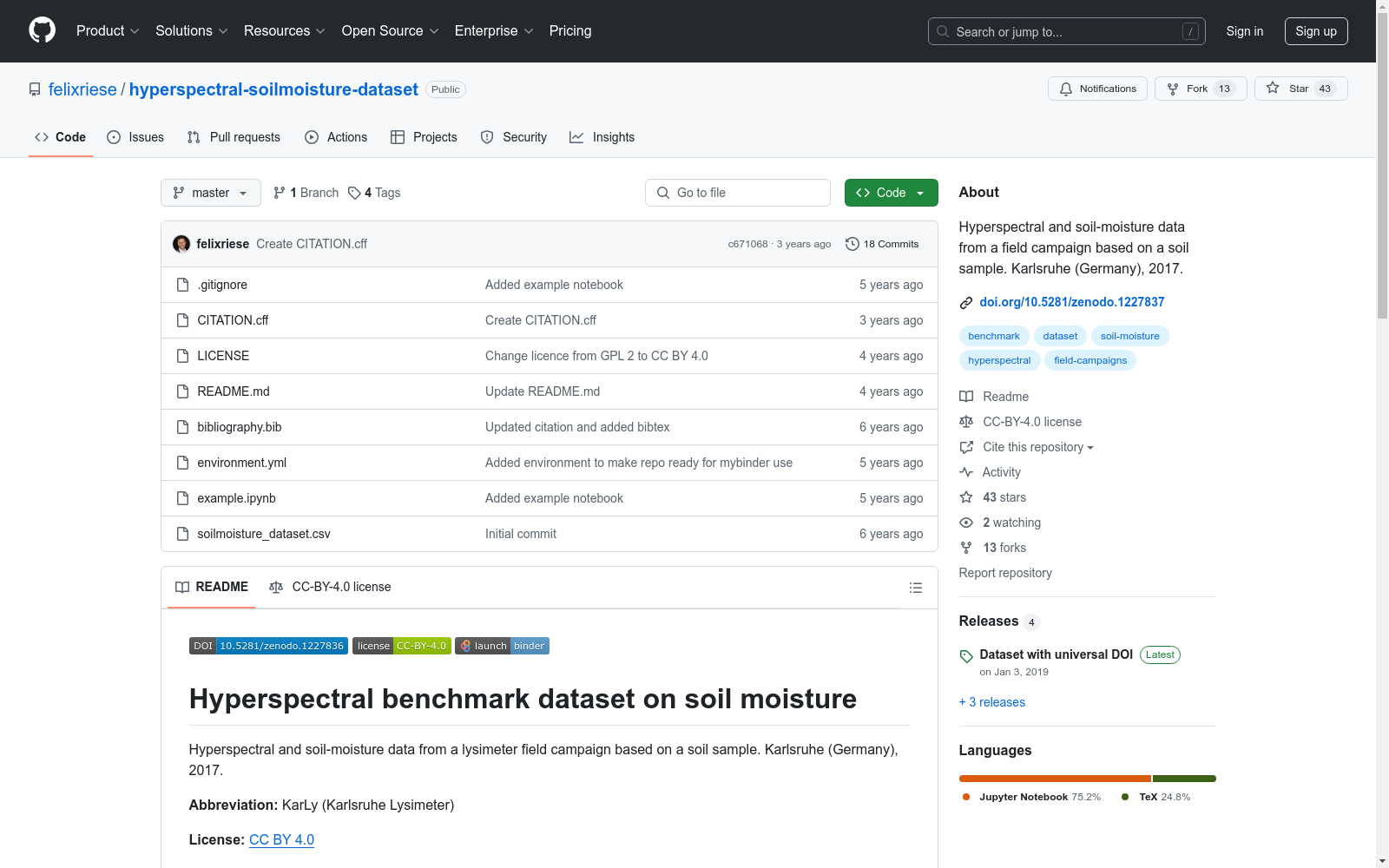Click the TeX language bar segment
Viewport: 1389px width, 868px height.
tap(1184, 779)
